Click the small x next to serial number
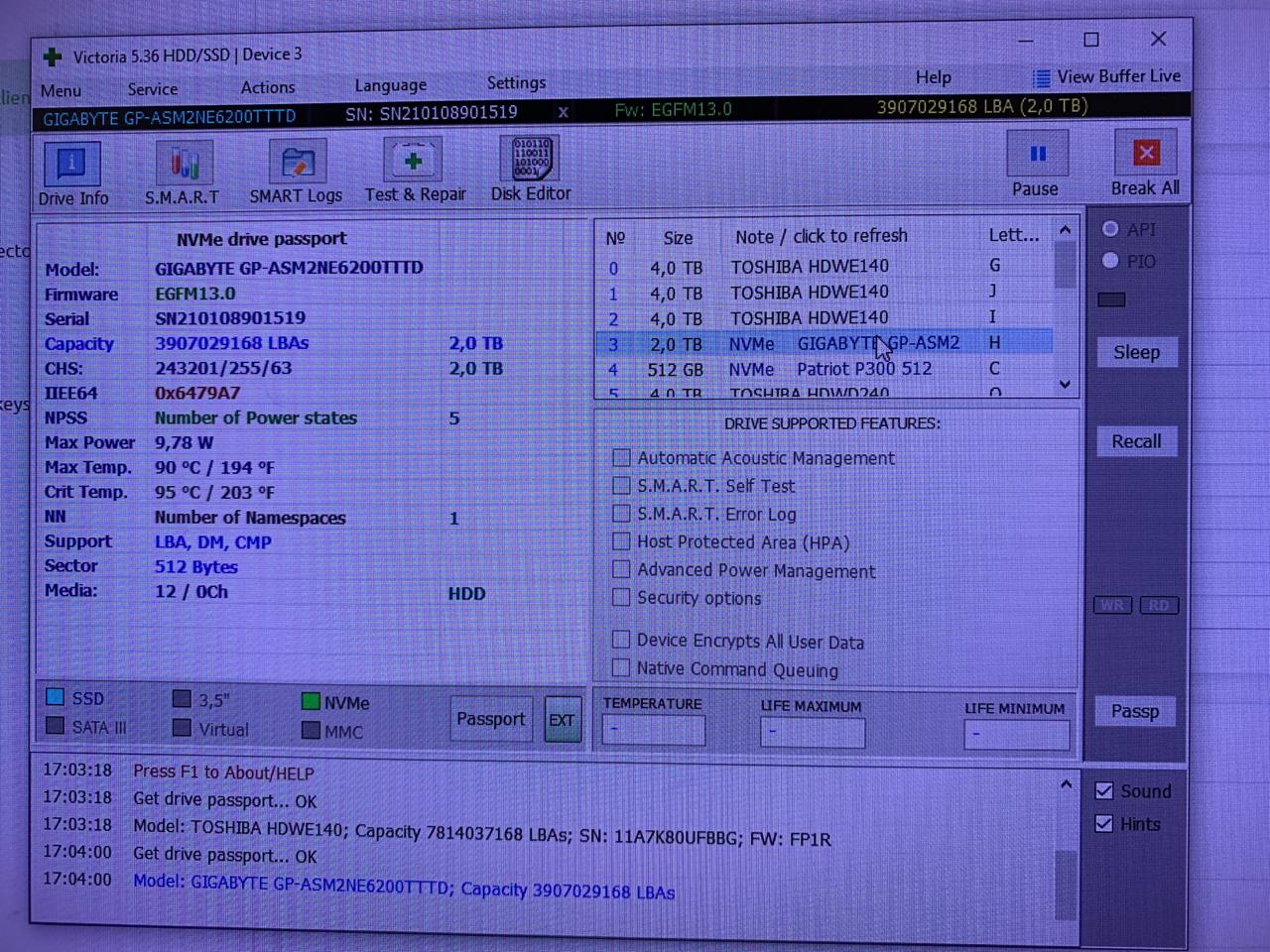This screenshot has height=952, width=1270. coord(563,112)
